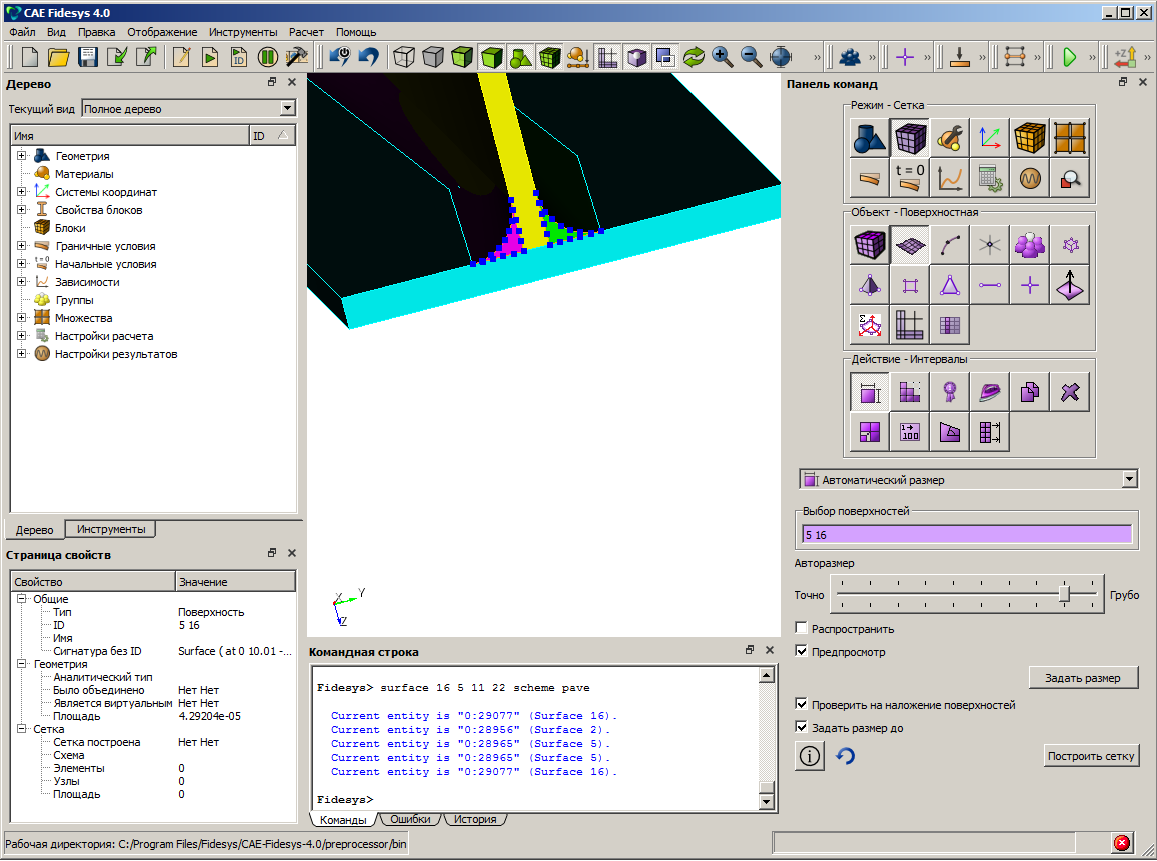Click the info circle button
Screen dimensions: 1157x861
[809, 756]
